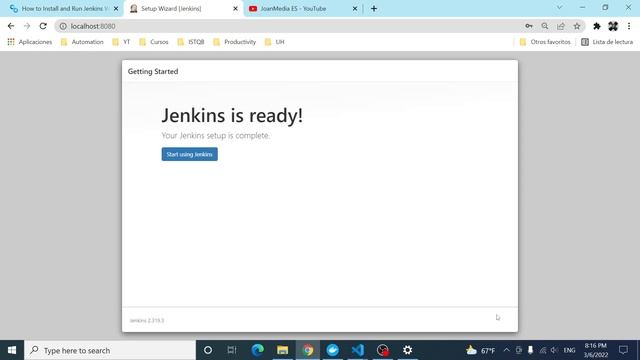Viewport: 640px width, 360px height.
Task: Open Task View on taskbar
Action: [232, 350]
